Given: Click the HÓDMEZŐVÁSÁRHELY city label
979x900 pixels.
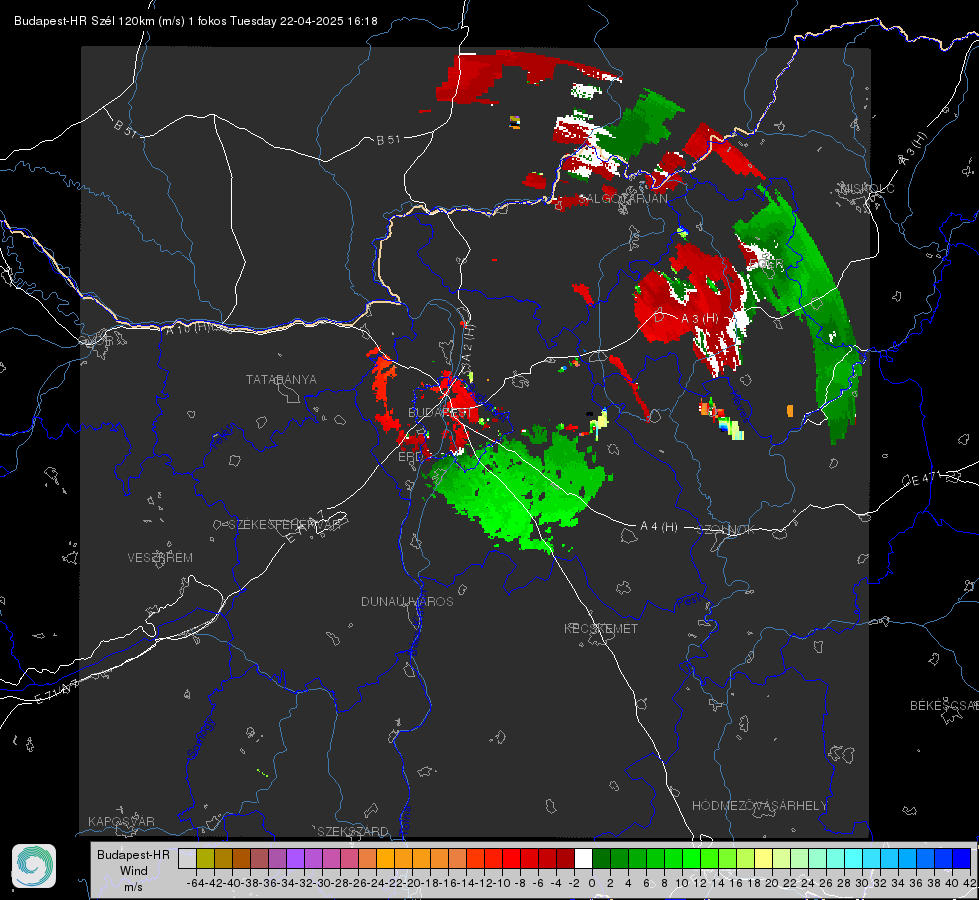Looking at the screenshot, I should [759, 805].
